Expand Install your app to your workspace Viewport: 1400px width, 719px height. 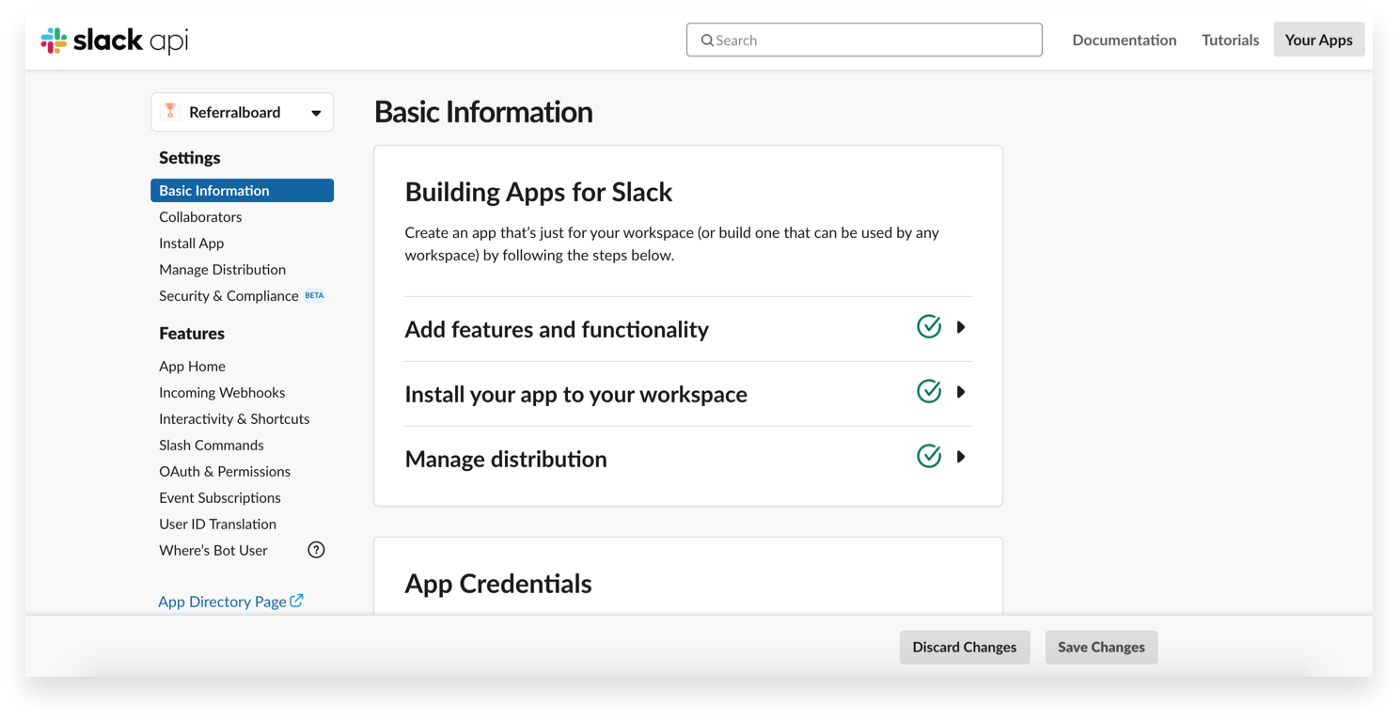pyautogui.click(x=961, y=392)
